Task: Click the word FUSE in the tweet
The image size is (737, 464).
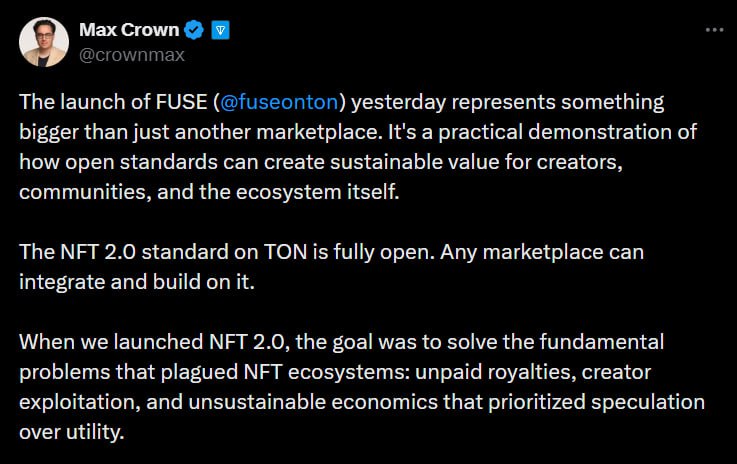Action: tap(181, 102)
